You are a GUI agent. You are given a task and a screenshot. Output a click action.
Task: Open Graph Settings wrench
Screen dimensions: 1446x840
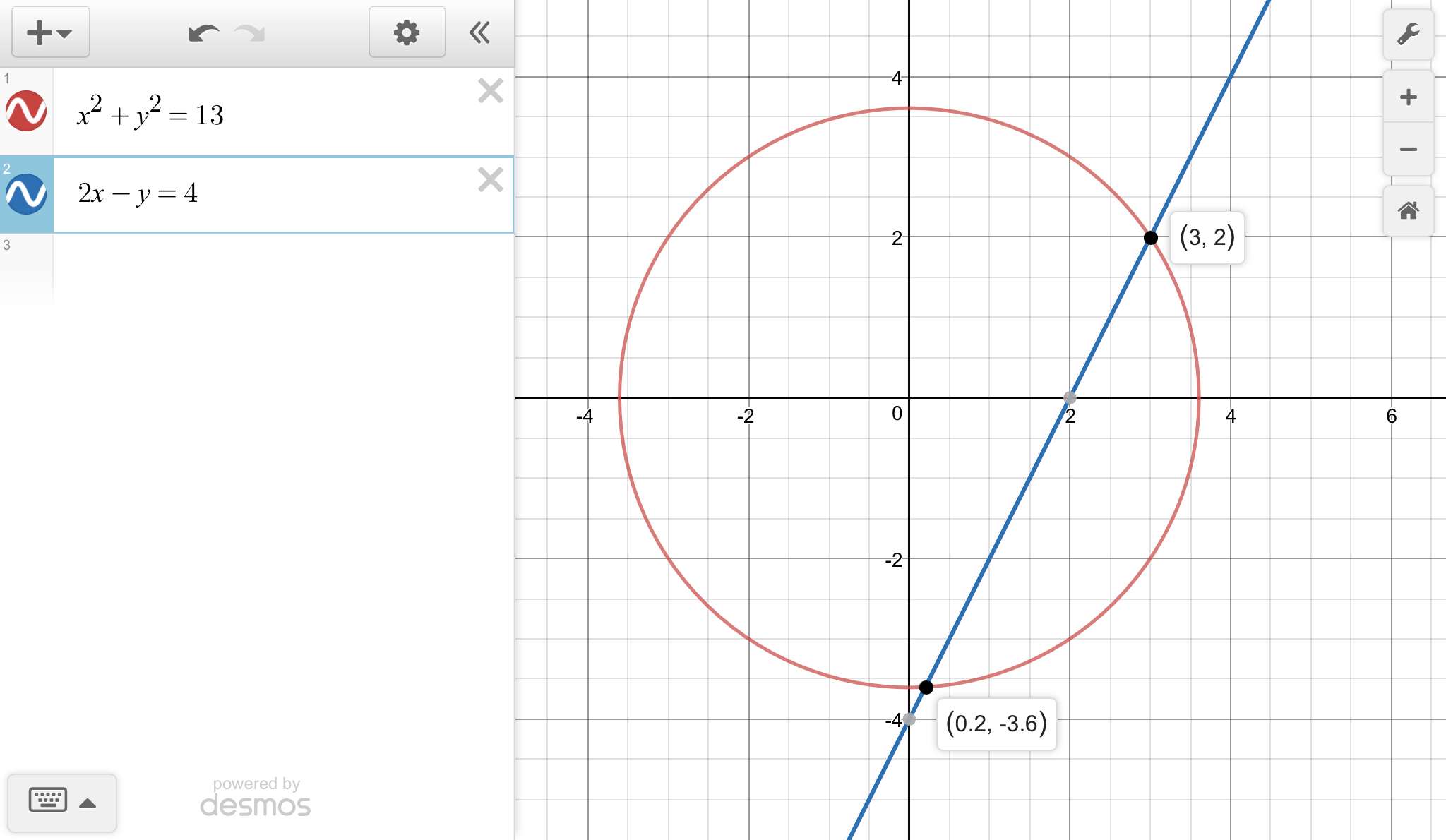coord(1408,34)
